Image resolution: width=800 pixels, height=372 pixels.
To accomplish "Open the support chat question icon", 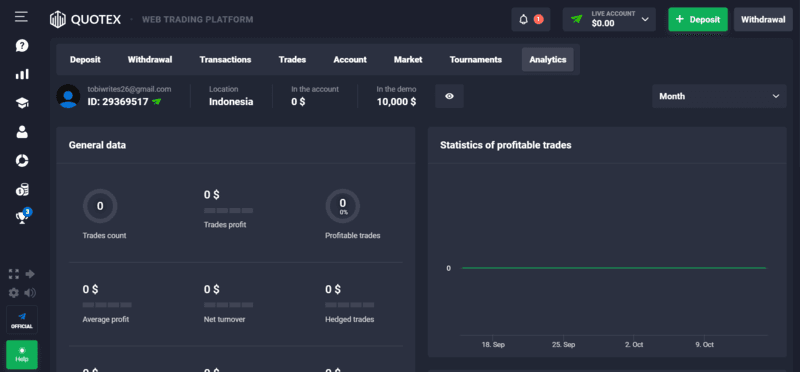I will tap(22, 46).
